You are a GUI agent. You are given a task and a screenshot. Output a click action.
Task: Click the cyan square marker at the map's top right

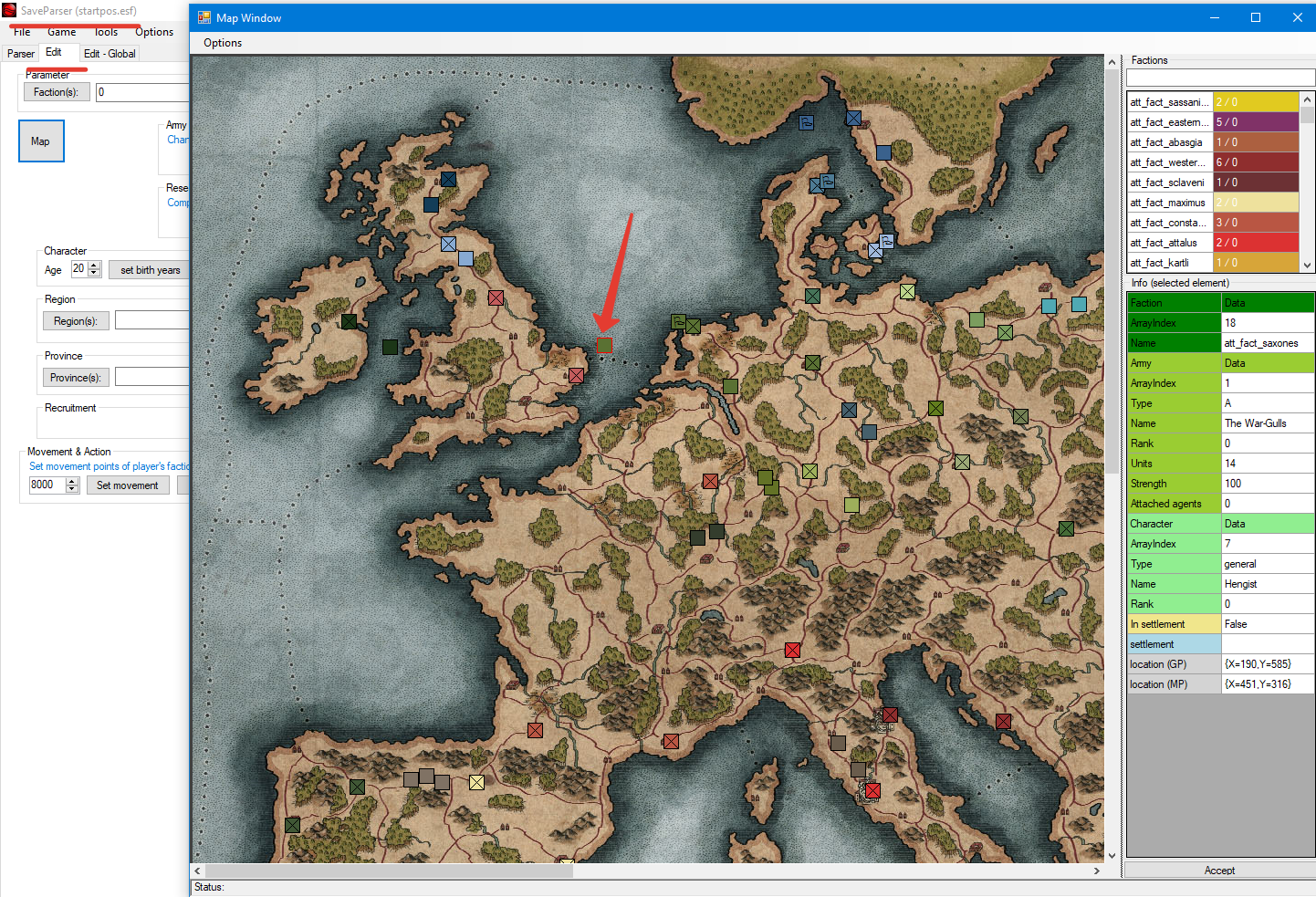pos(1079,304)
